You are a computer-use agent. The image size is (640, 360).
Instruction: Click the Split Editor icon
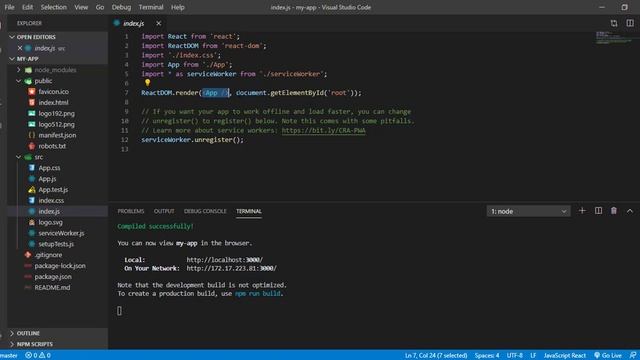(630, 23)
